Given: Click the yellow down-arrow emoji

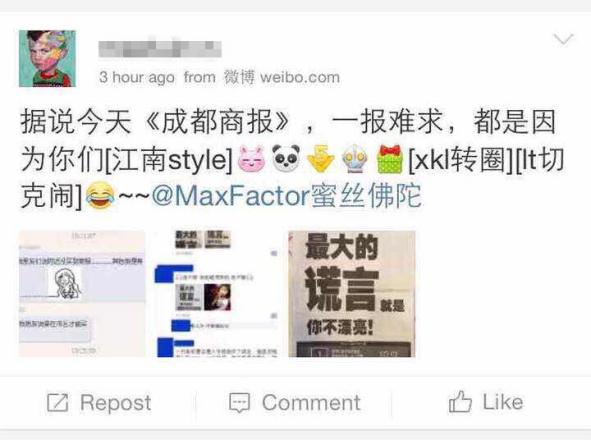Looking at the screenshot, I should [320, 159].
